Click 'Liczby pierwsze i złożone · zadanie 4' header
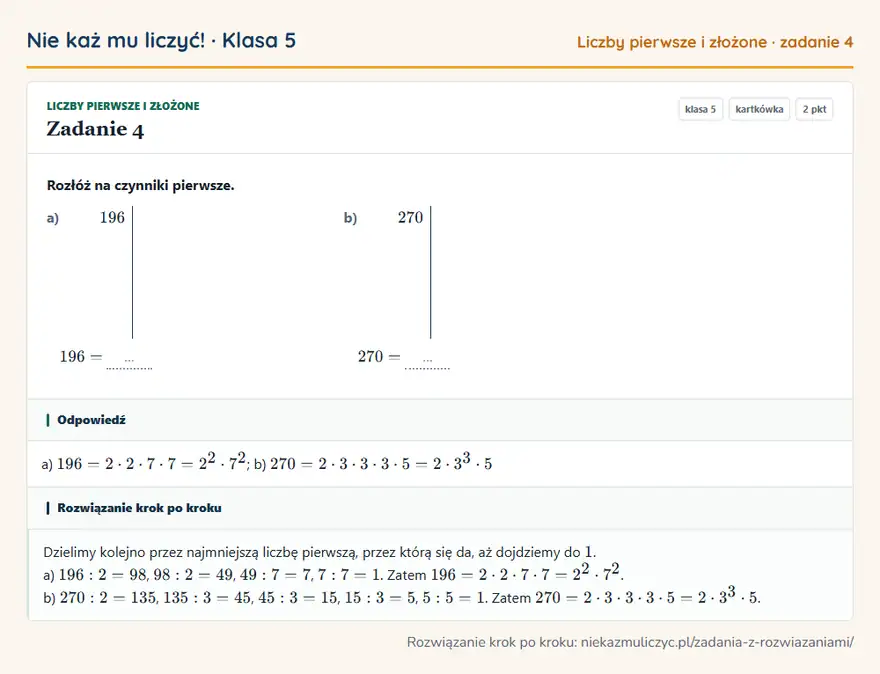The height and width of the screenshot is (674, 880). tap(715, 42)
